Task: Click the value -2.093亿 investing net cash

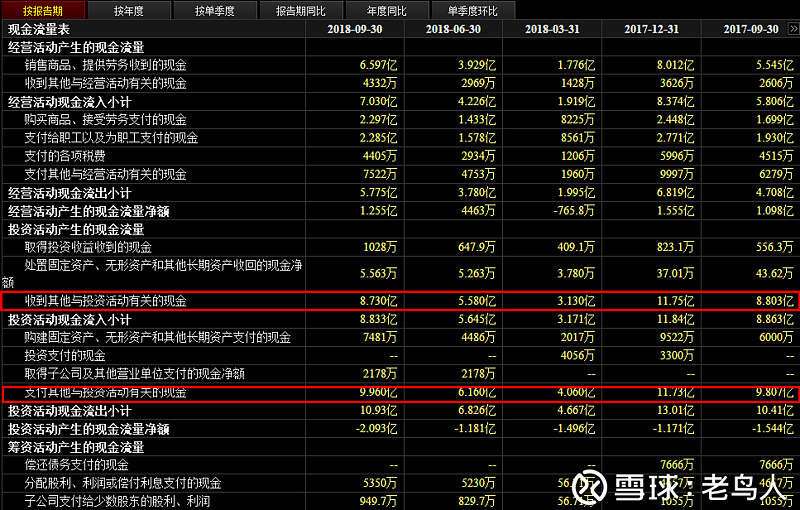Action: (377, 429)
